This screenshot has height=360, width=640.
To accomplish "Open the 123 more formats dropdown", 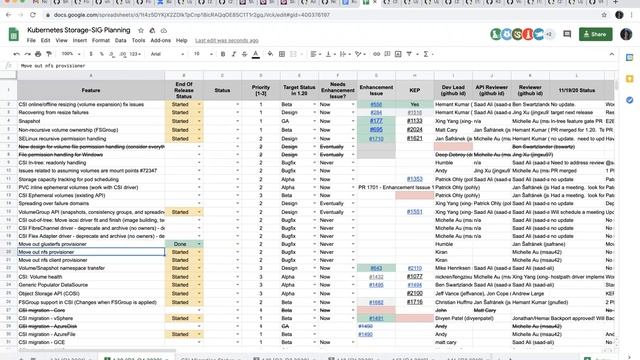I will 135,54.
